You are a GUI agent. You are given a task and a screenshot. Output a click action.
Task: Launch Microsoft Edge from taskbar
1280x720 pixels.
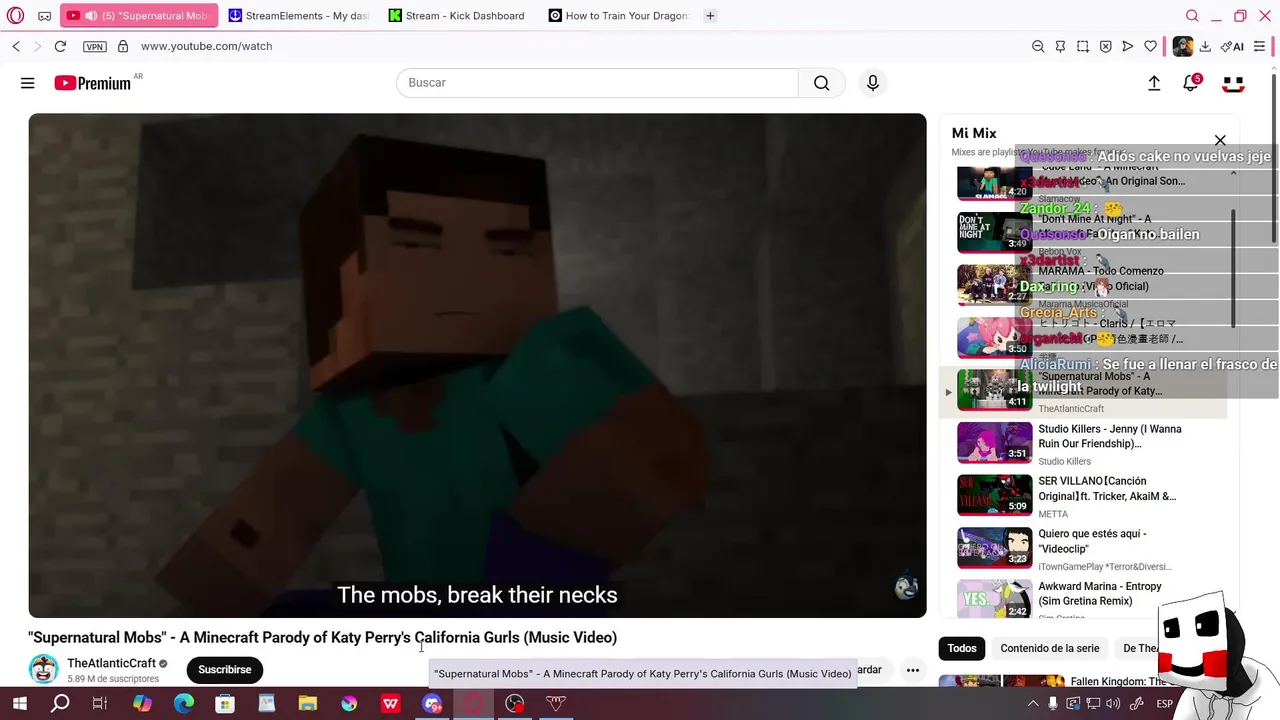click(184, 704)
